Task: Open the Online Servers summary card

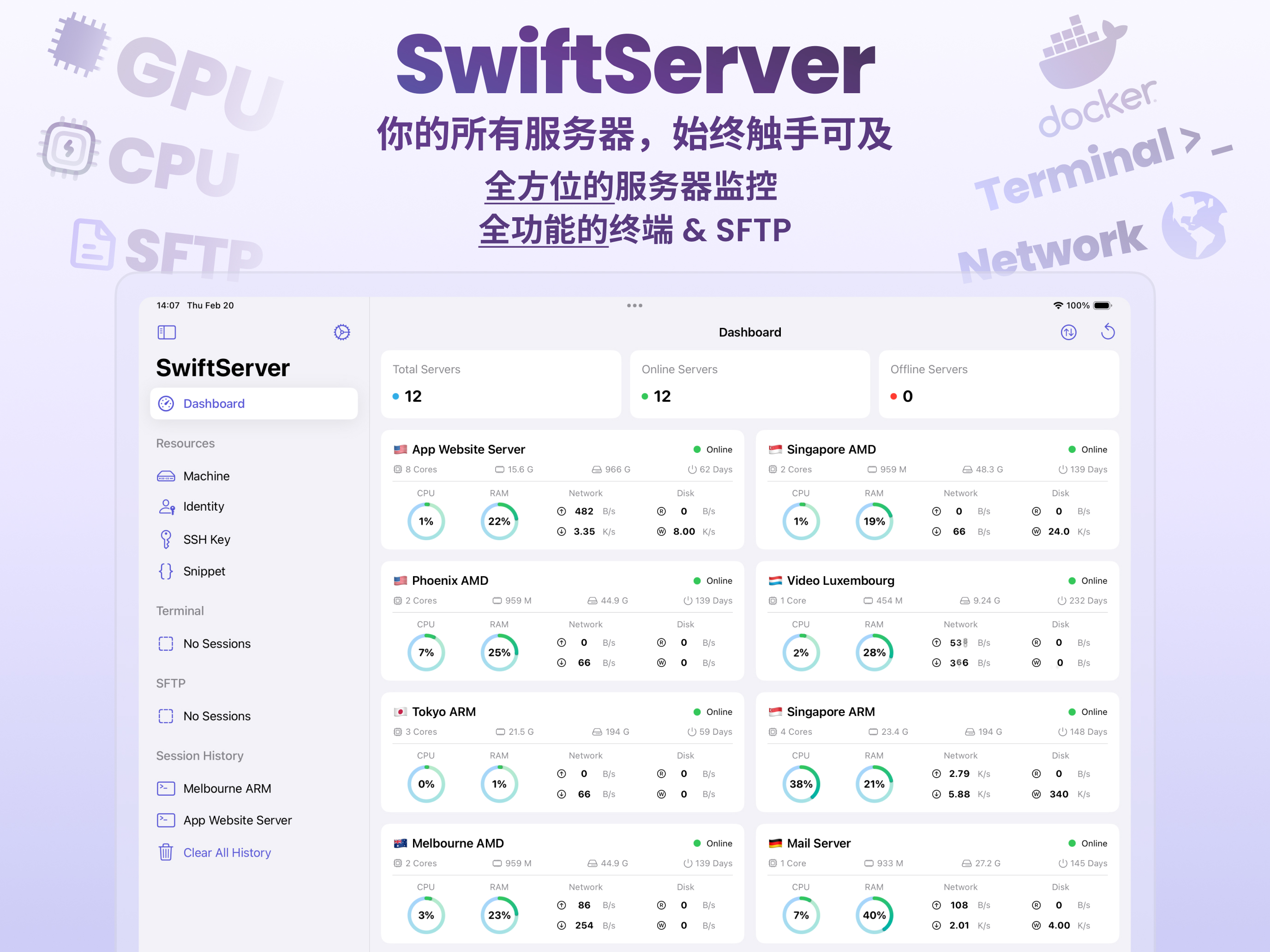Action: click(750, 384)
